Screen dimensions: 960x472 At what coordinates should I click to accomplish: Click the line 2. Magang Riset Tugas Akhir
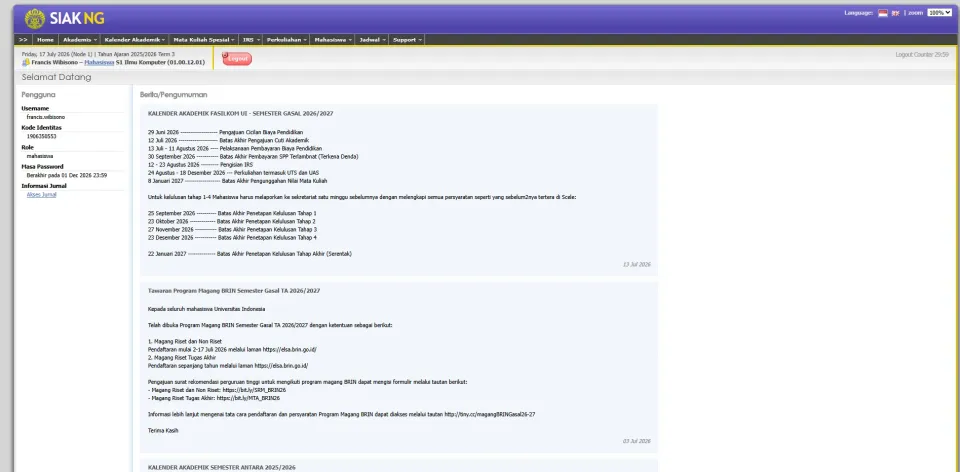pyautogui.click(x=182, y=358)
